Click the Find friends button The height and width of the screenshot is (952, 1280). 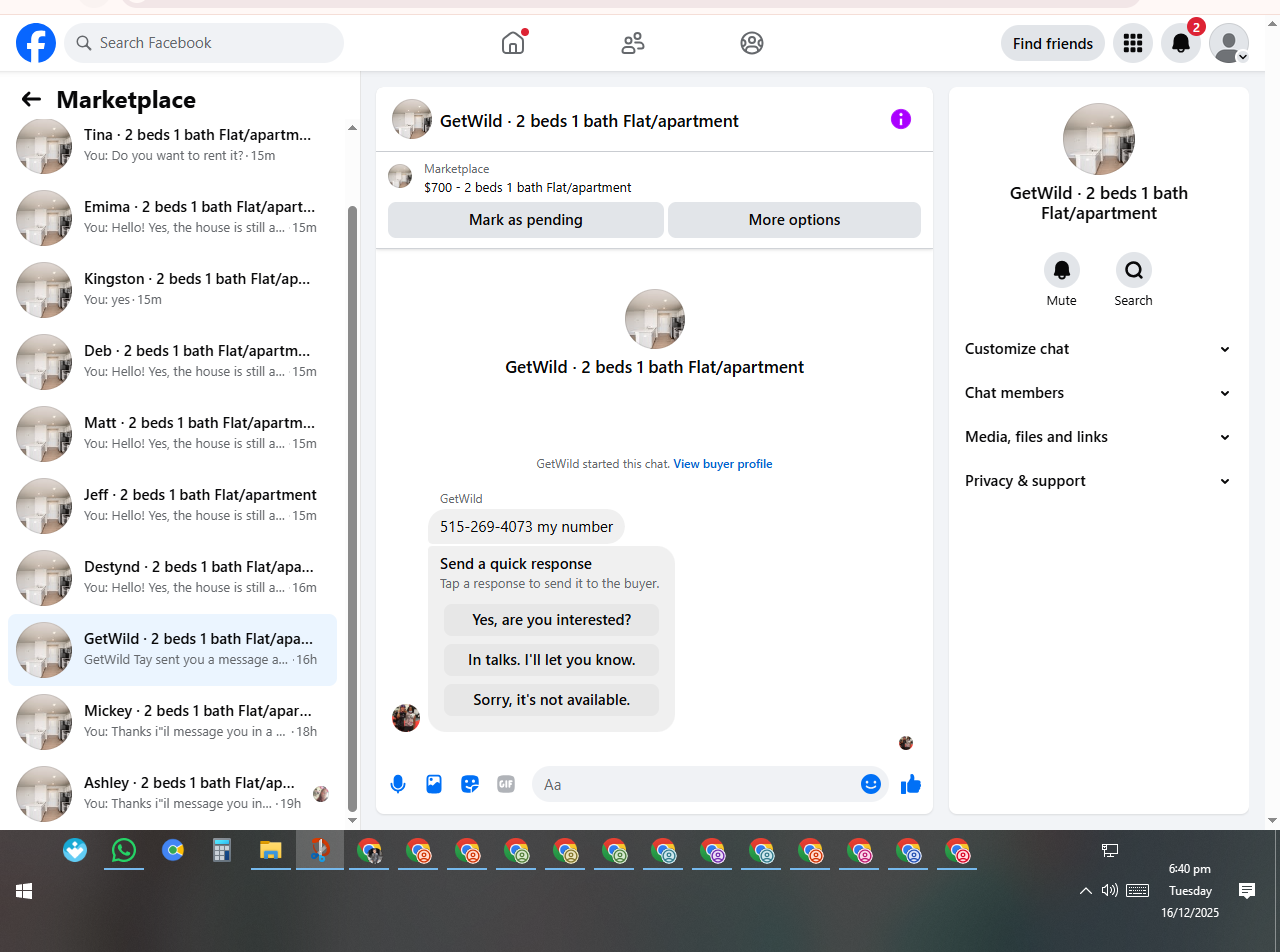pos(1053,43)
